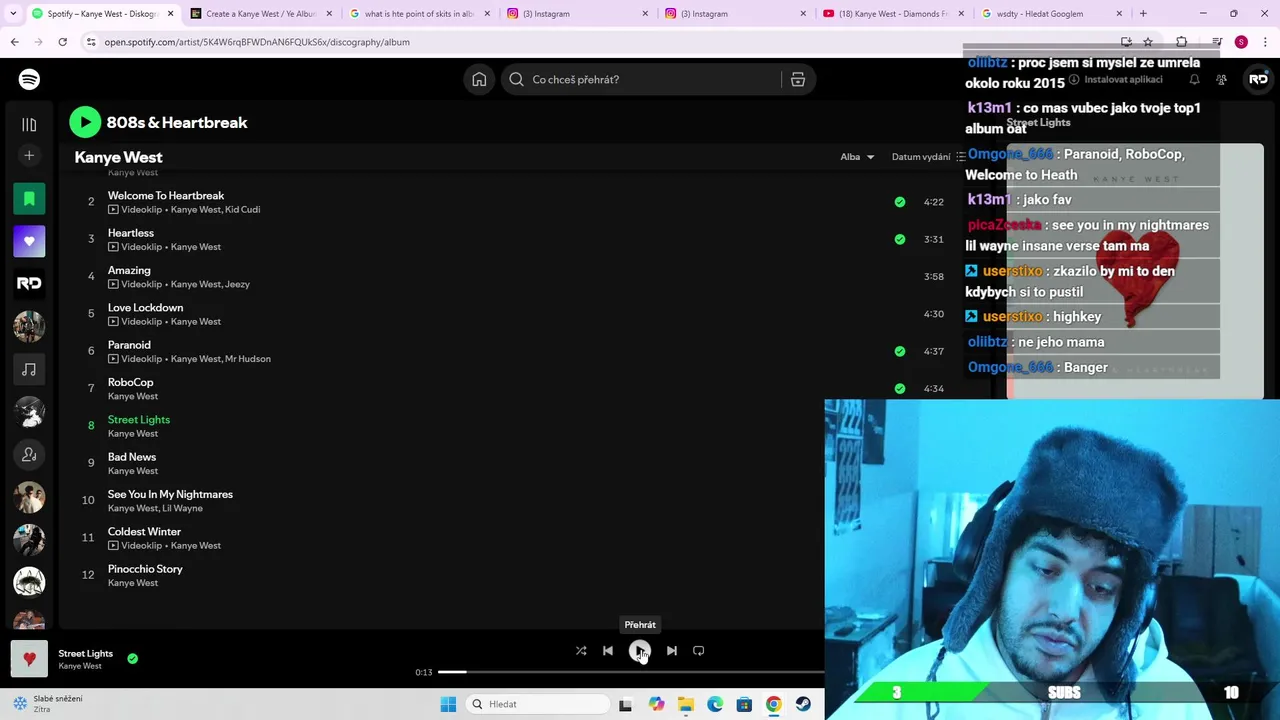Skip to the next track

672,650
